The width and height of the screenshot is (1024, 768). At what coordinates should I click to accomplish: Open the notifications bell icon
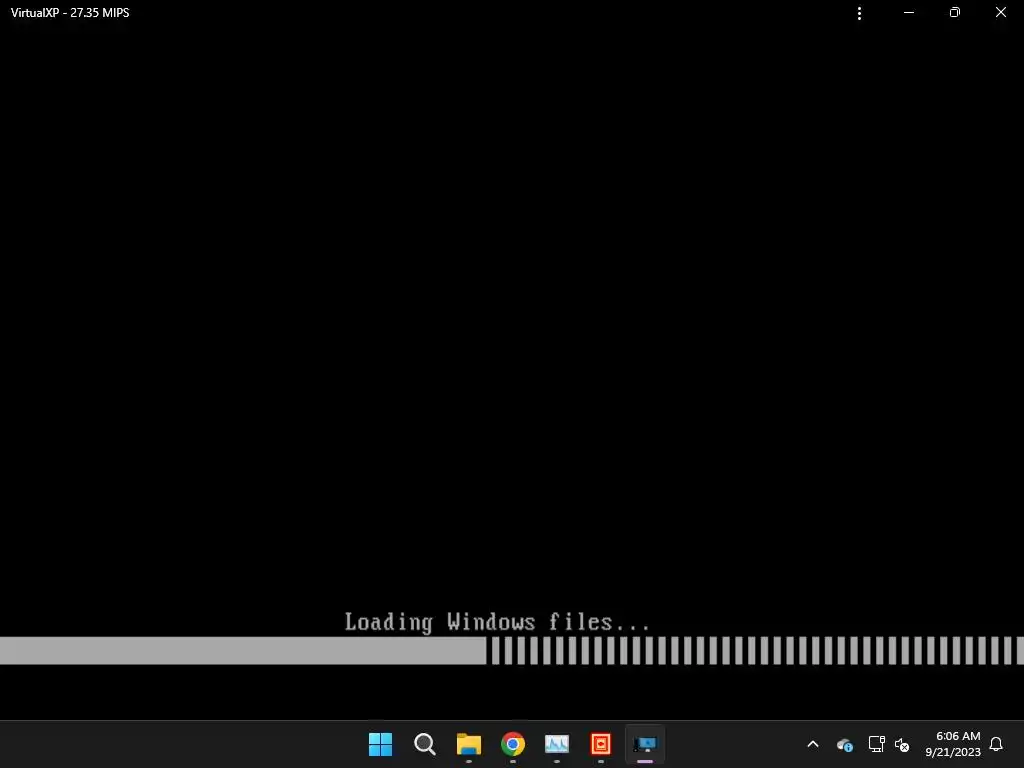coord(996,744)
